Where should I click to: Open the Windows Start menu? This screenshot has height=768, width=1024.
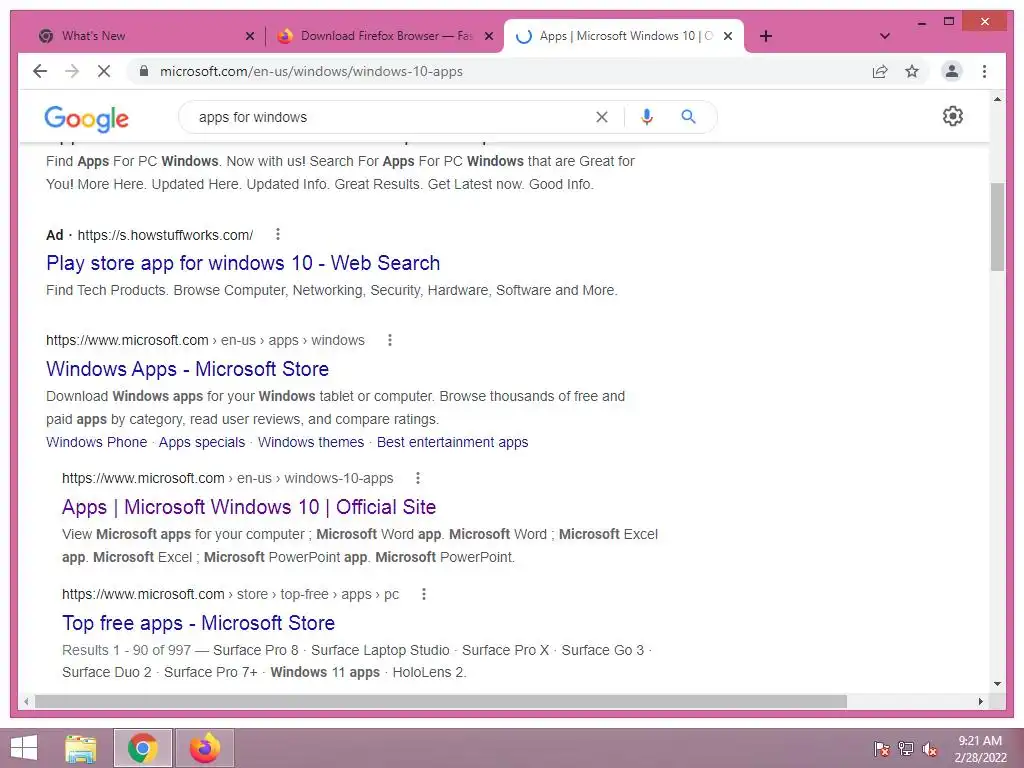(x=24, y=748)
